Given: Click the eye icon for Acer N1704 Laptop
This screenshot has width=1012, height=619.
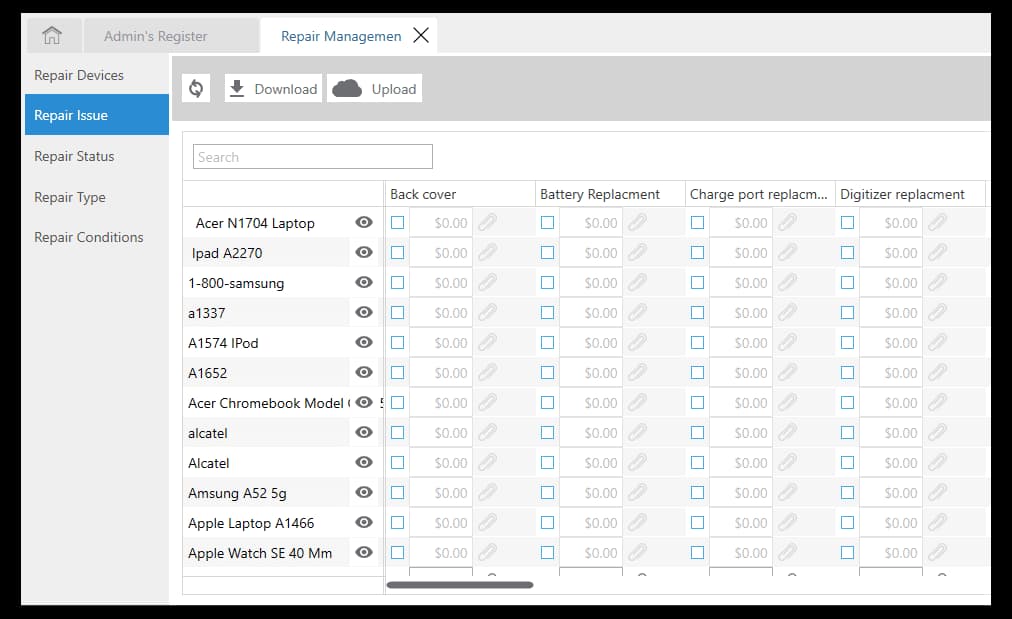Looking at the screenshot, I should [x=364, y=222].
